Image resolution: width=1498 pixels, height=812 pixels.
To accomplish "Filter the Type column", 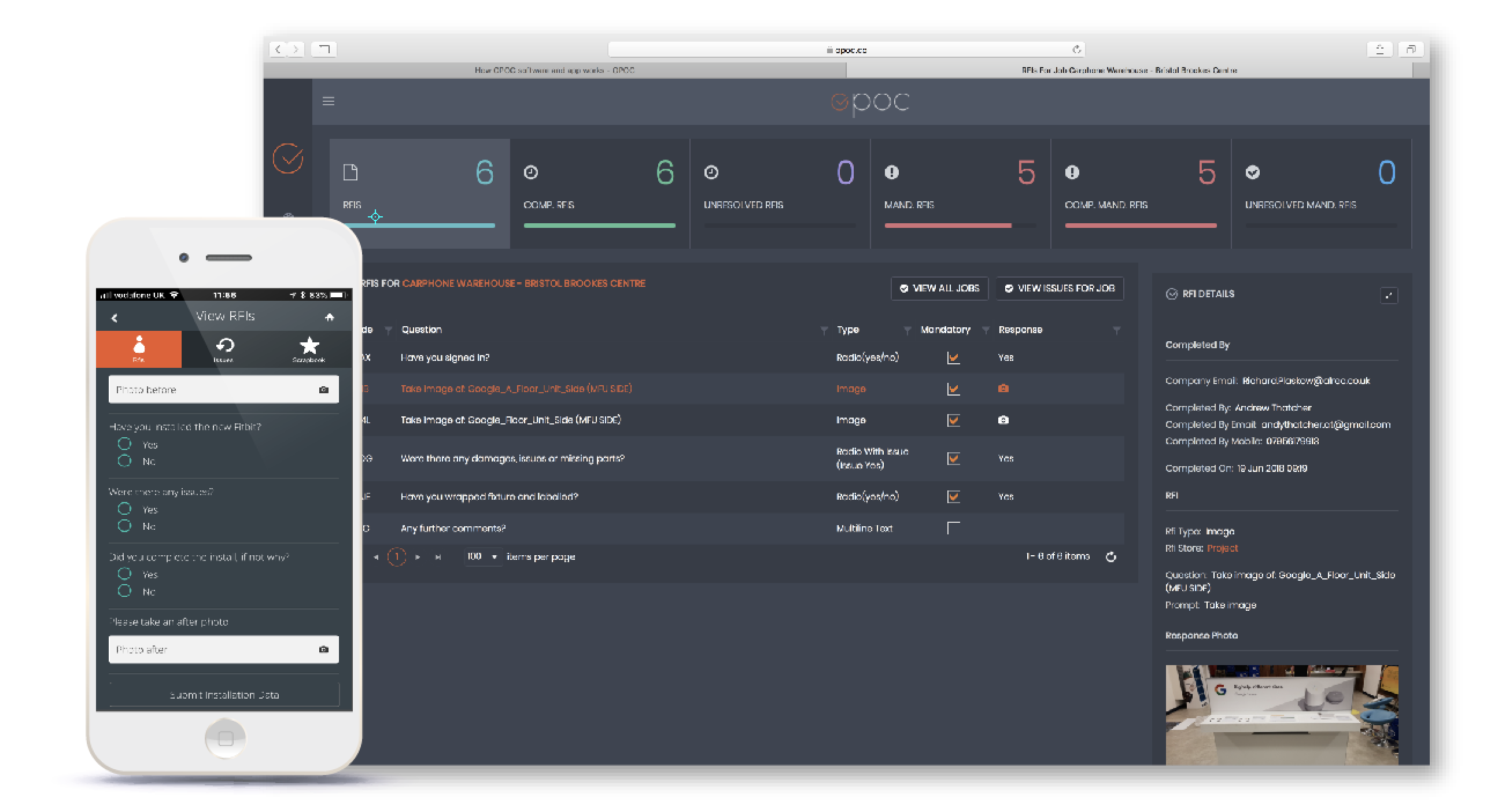I will pos(907,330).
